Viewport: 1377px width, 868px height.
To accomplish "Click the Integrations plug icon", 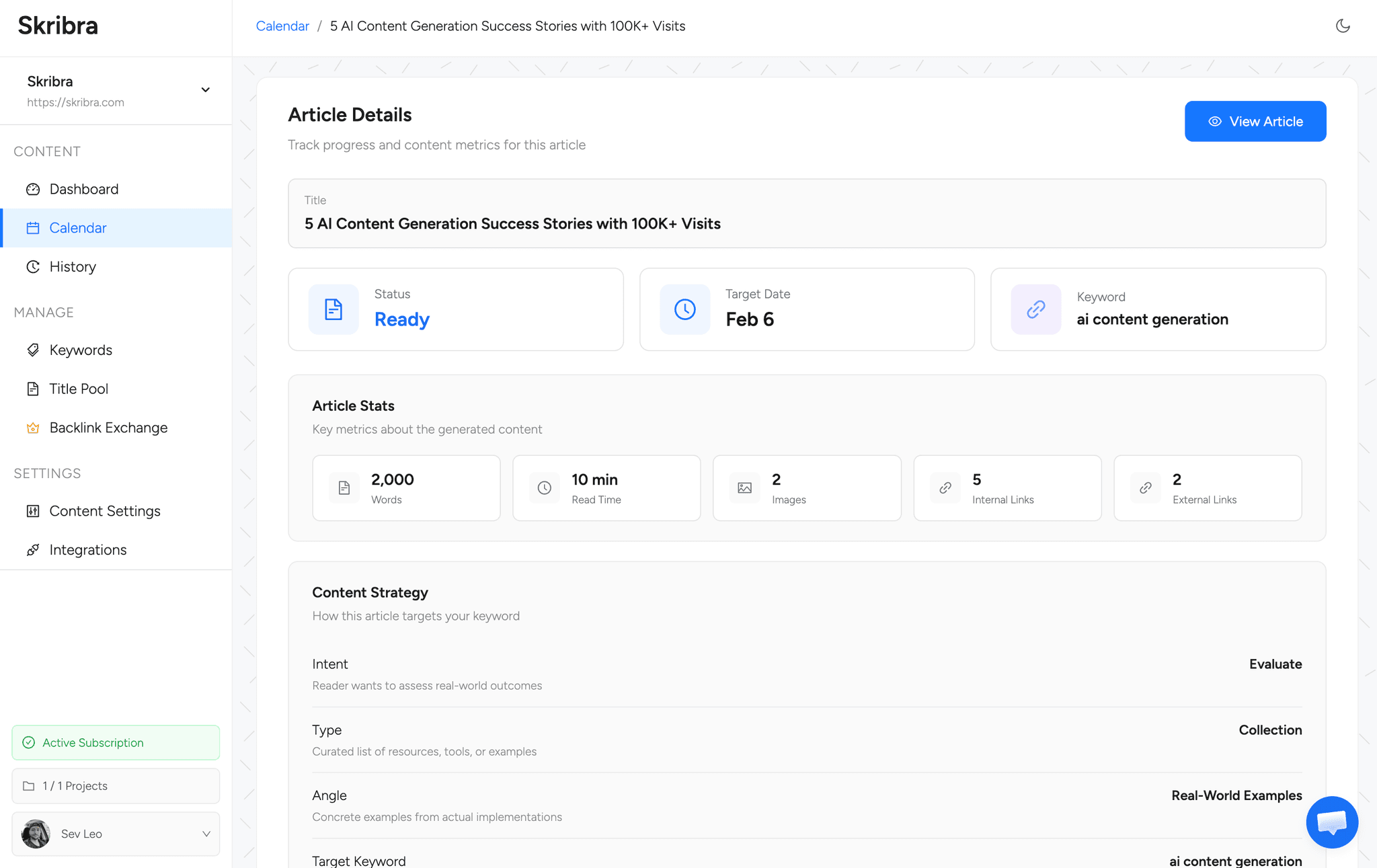I will pyautogui.click(x=33, y=549).
